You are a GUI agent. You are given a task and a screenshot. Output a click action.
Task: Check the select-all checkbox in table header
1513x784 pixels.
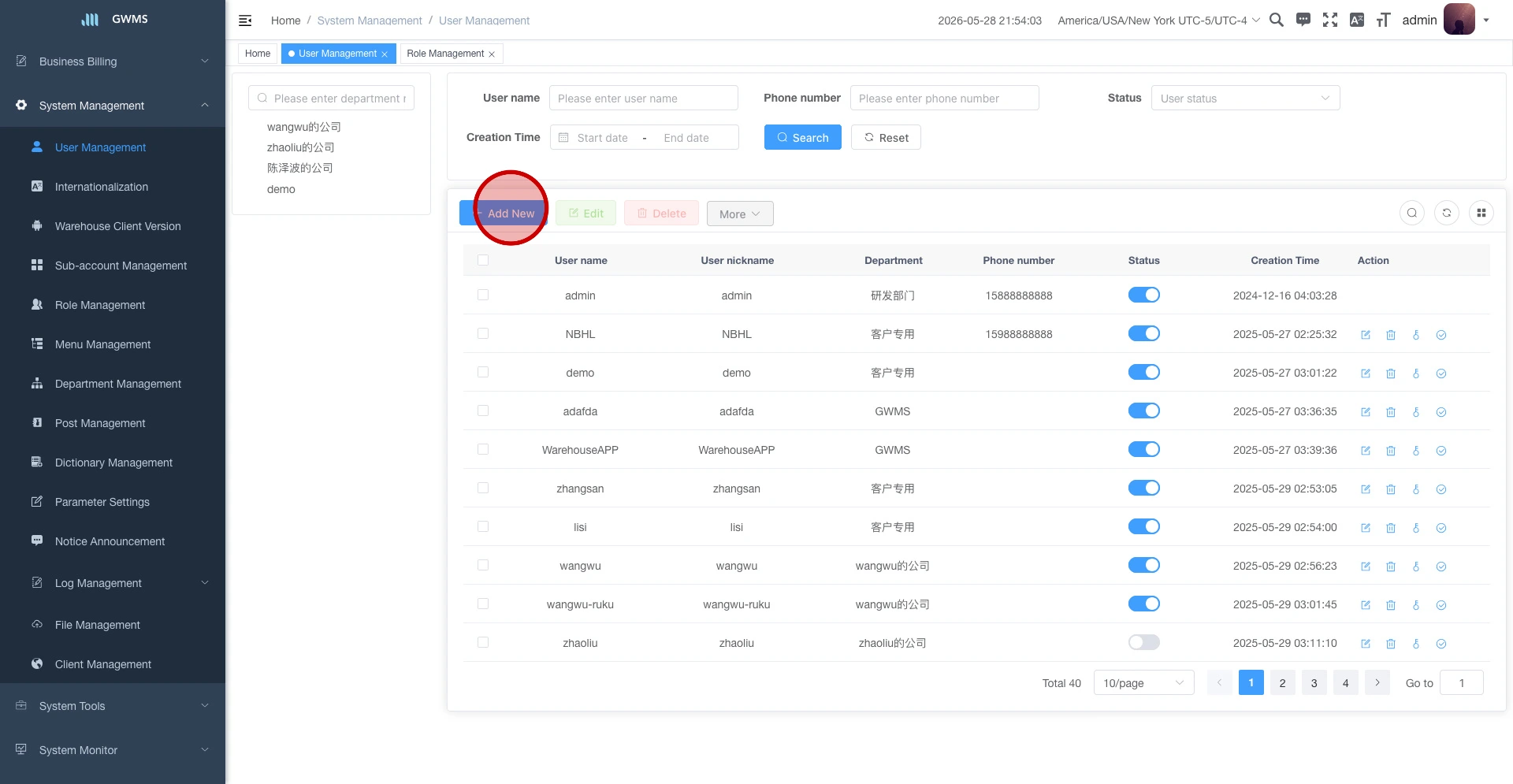483,260
